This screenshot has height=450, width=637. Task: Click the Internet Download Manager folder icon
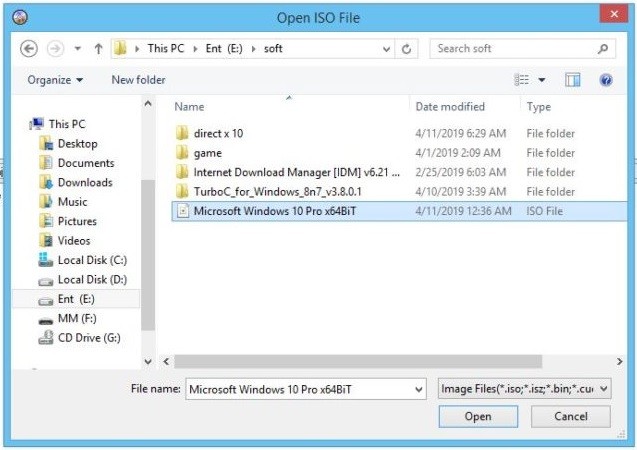pyautogui.click(x=182, y=172)
